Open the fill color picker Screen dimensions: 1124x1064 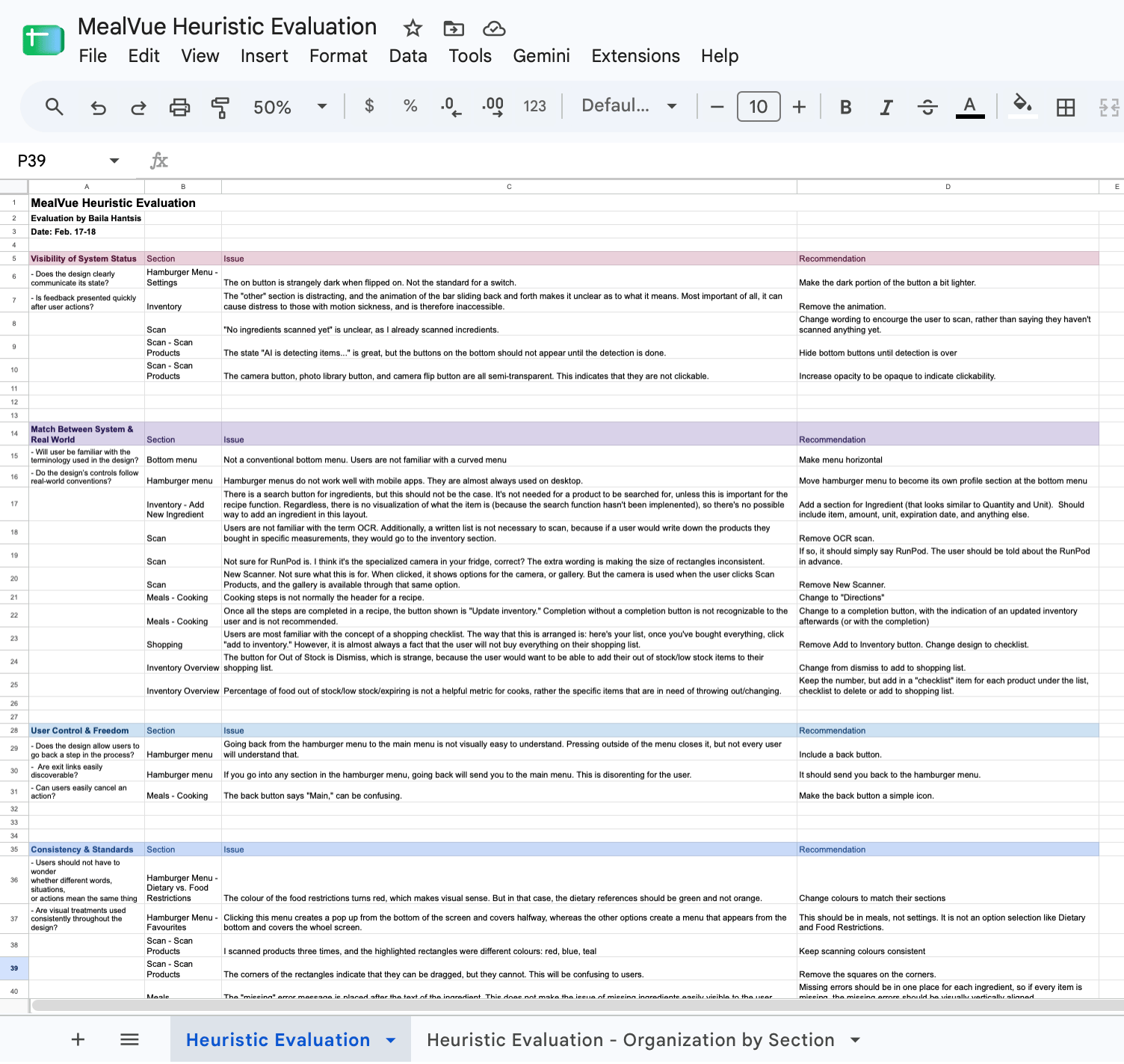click(1022, 106)
